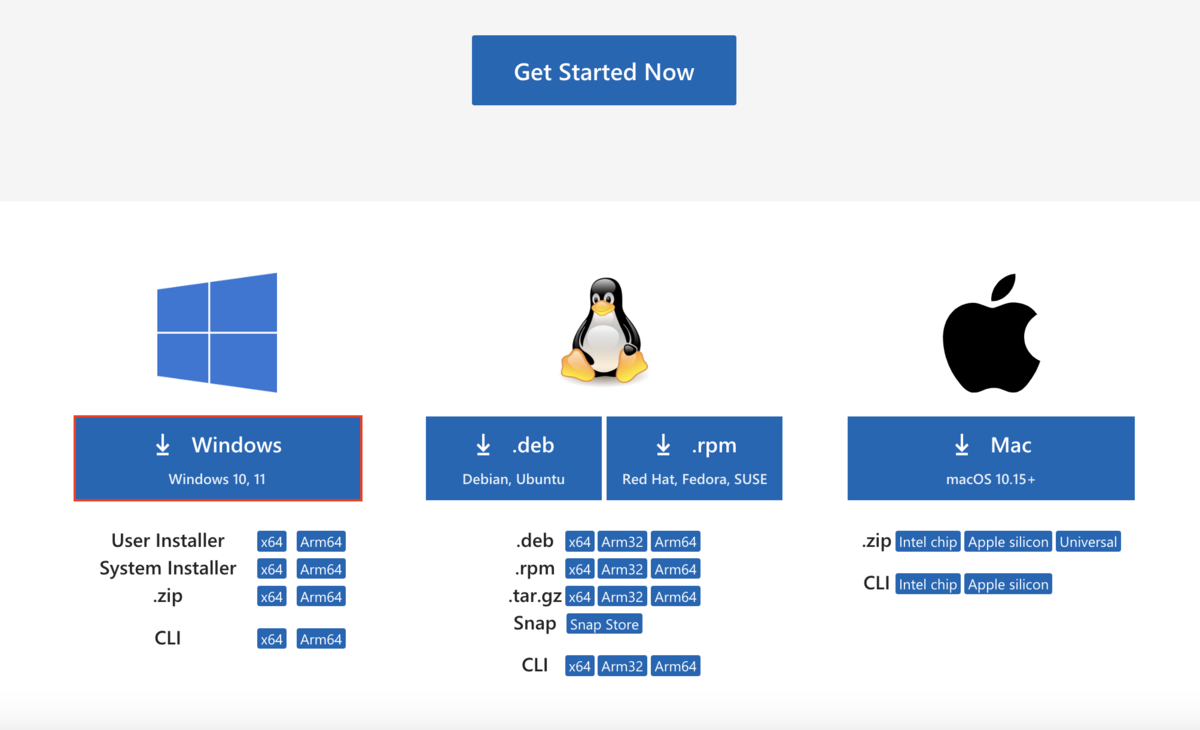The image size is (1200, 730).
Task: Download the .rpm package for Red Hat
Action: pyautogui.click(x=694, y=459)
